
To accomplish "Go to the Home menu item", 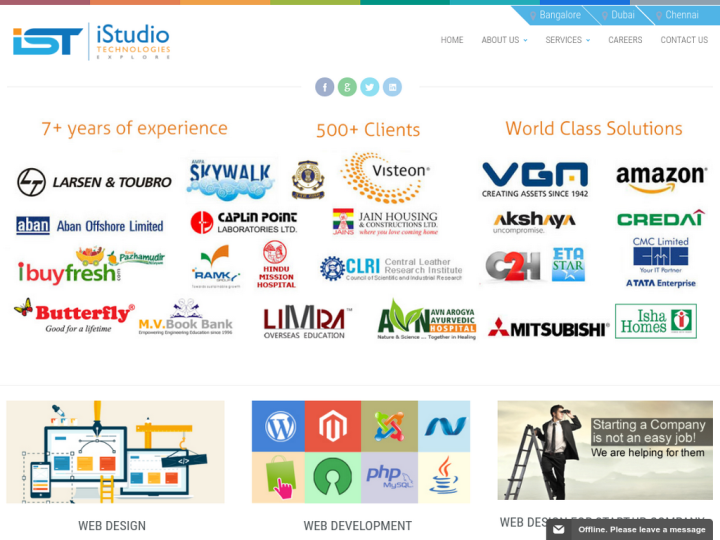I will (x=452, y=40).
